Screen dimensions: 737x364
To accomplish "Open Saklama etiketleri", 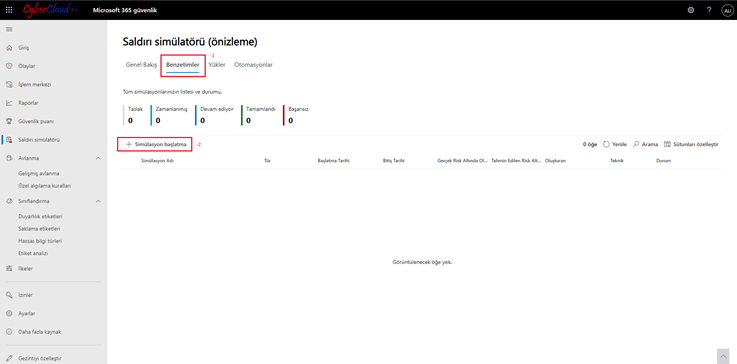I will point(39,229).
